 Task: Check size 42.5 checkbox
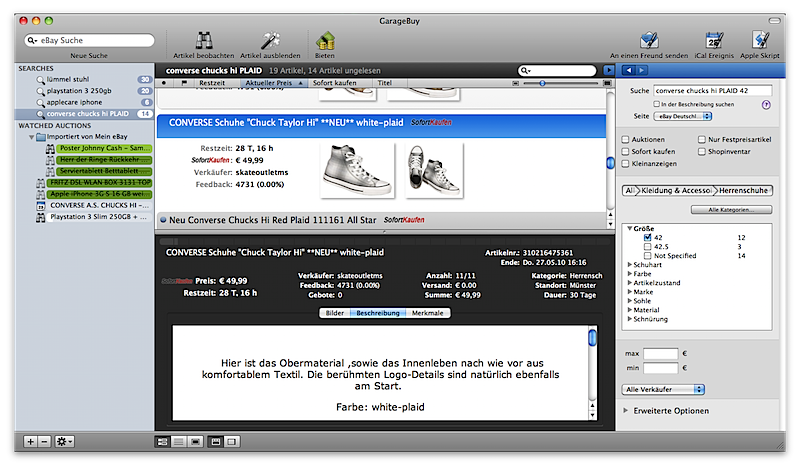pyautogui.click(x=647, y=247)
